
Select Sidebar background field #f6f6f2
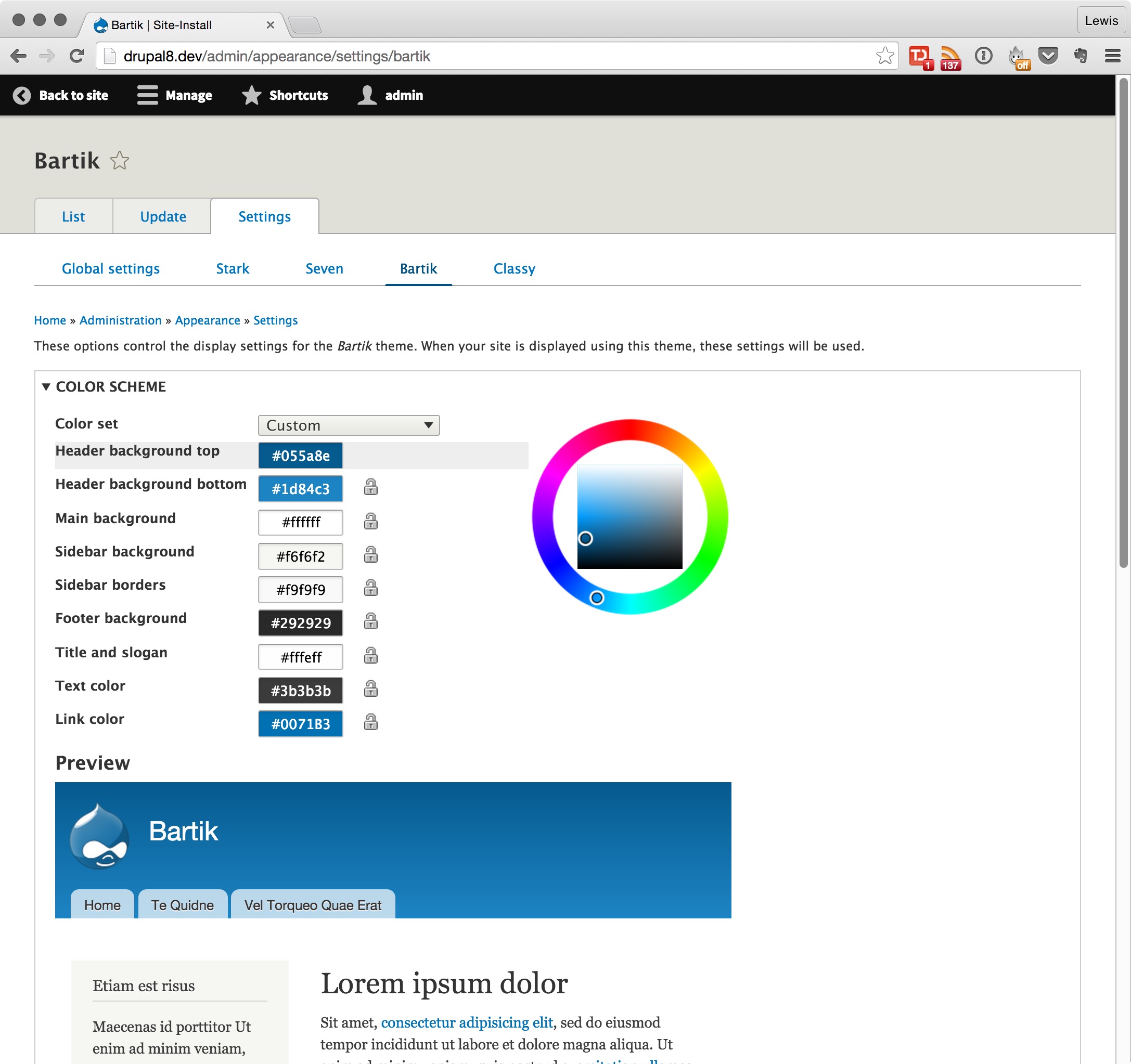[x=300, y=556]
